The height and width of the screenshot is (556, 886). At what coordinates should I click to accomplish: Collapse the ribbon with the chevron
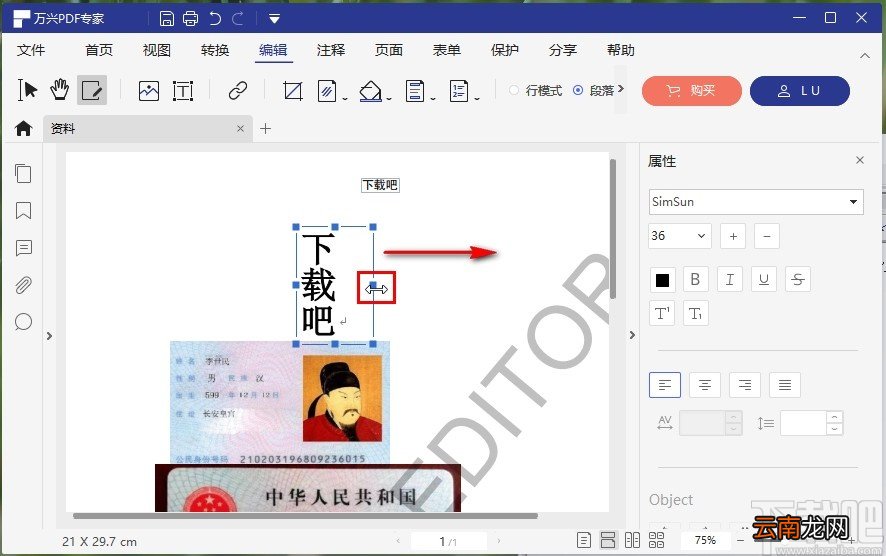point(865,55)
